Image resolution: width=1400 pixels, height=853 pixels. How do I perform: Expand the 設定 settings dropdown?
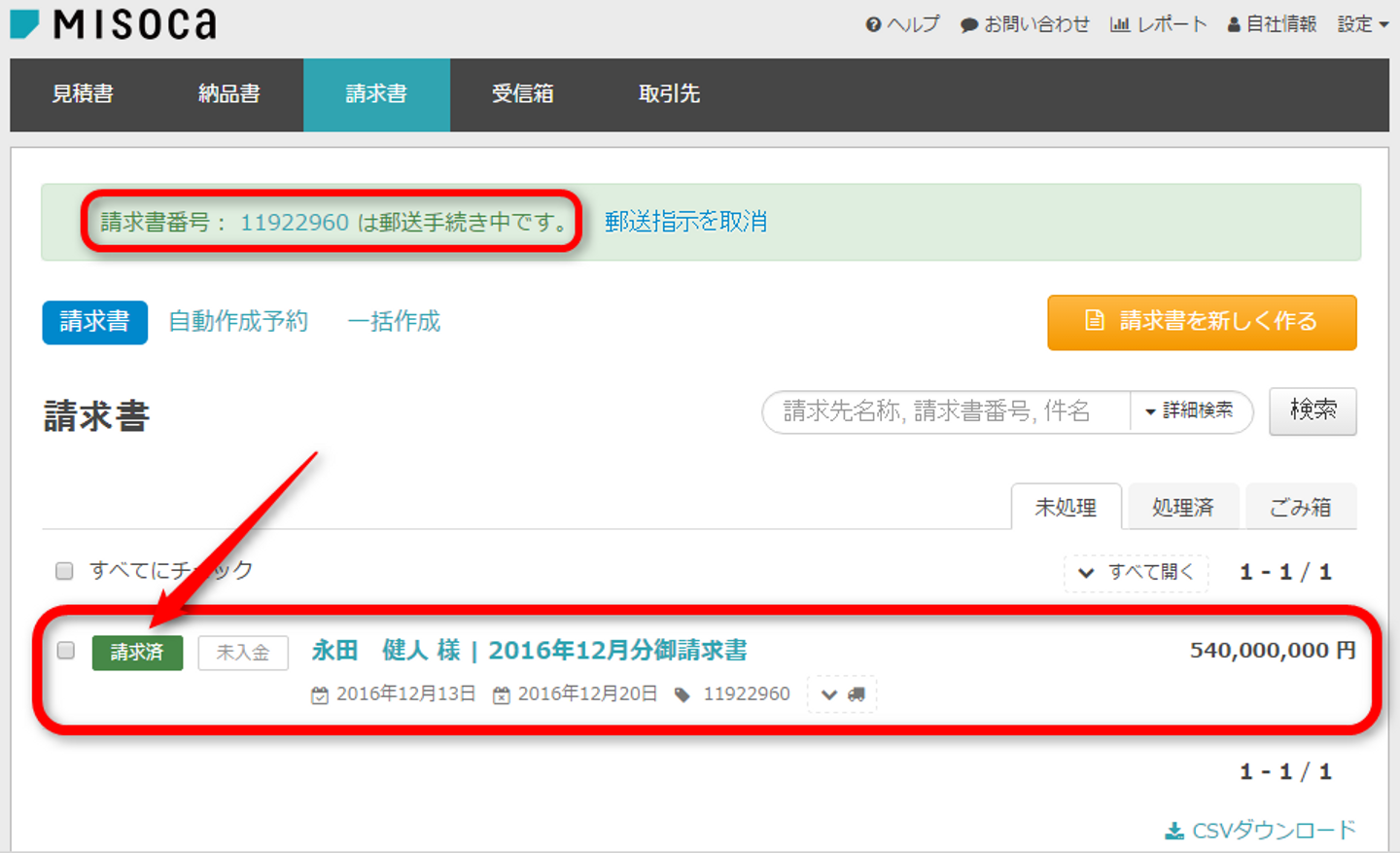(x=1363, y=24)
